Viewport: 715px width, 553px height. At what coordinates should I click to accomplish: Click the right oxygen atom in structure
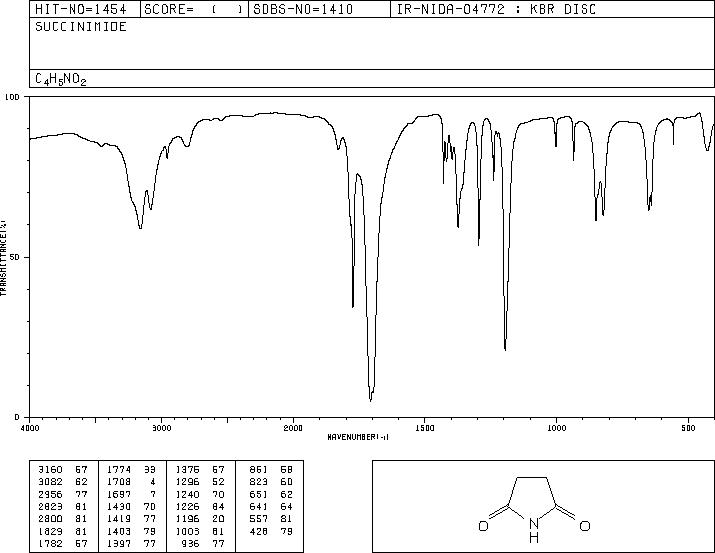585,526
